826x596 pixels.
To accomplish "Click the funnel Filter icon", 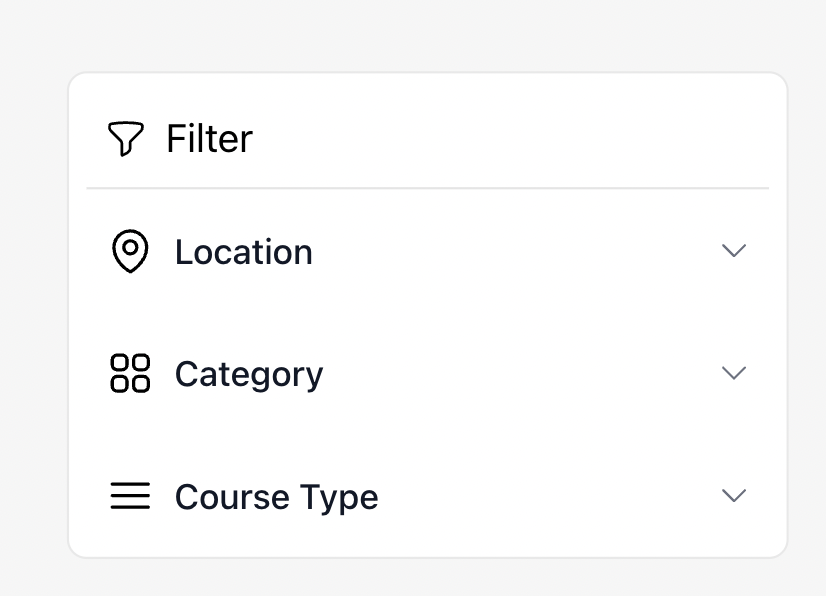I will click(125, 138).
